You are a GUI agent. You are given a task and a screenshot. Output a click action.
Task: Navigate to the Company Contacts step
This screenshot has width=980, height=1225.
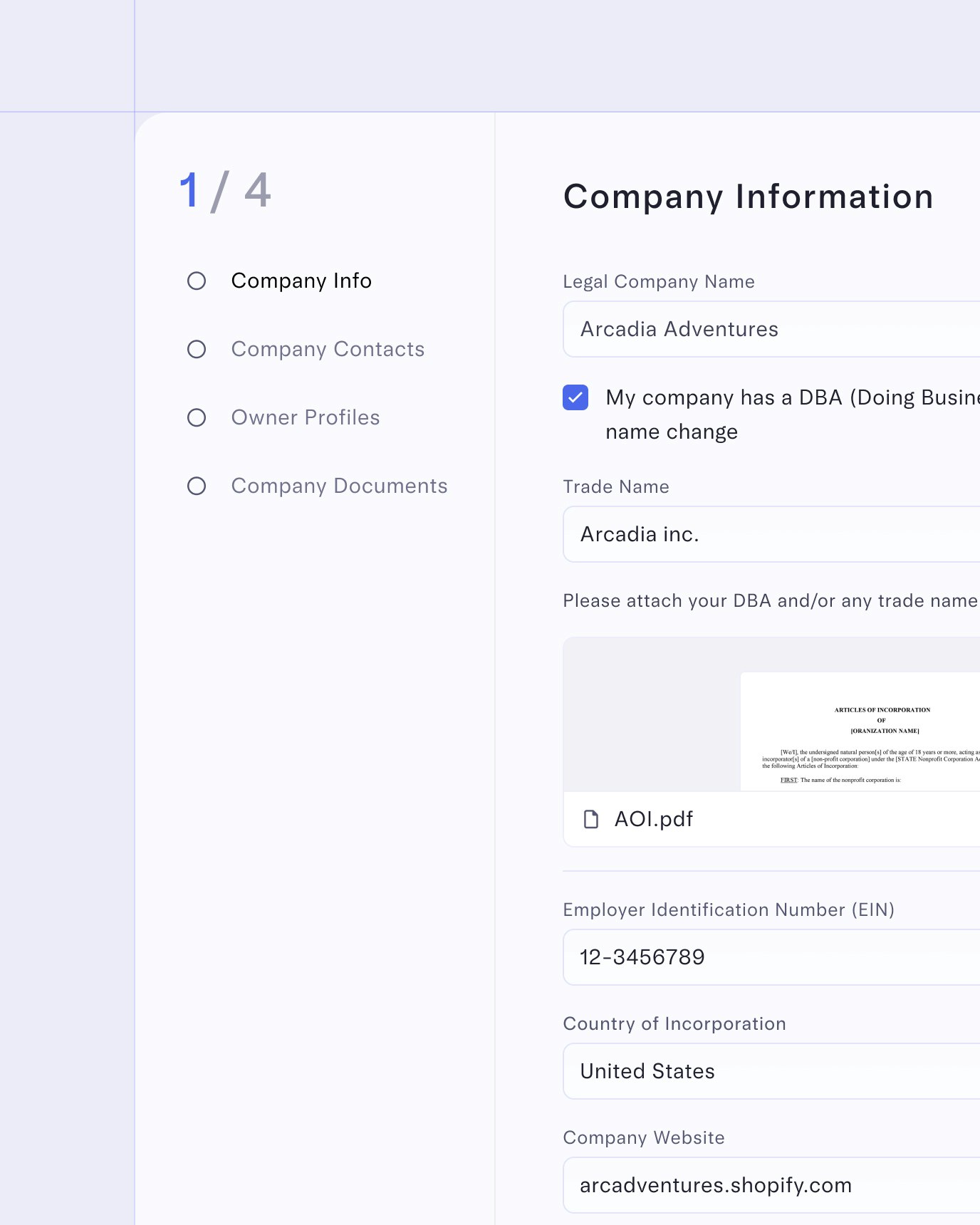tap(328, 349)
